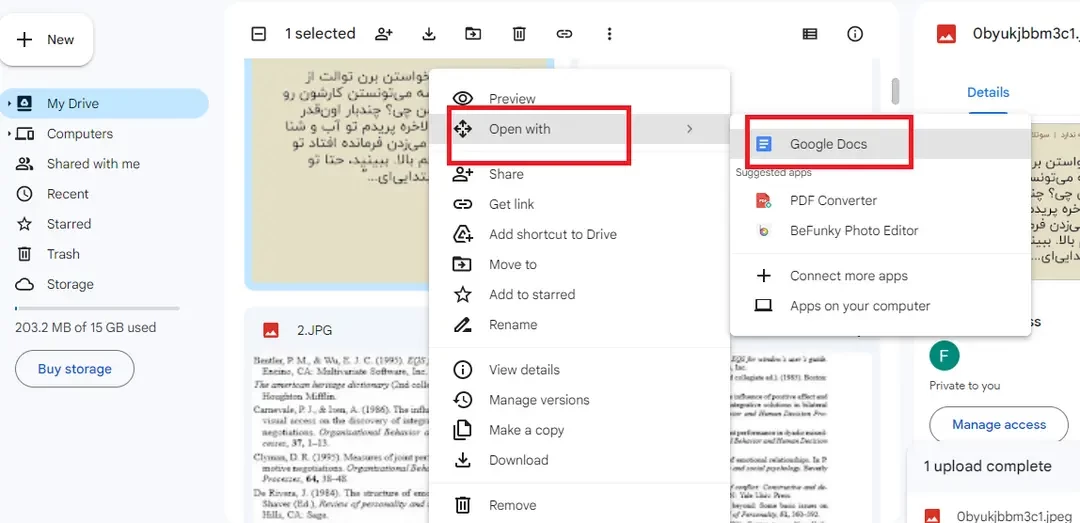Click the Manage access button
The image size is (1080, 523).
pos(999,424)
